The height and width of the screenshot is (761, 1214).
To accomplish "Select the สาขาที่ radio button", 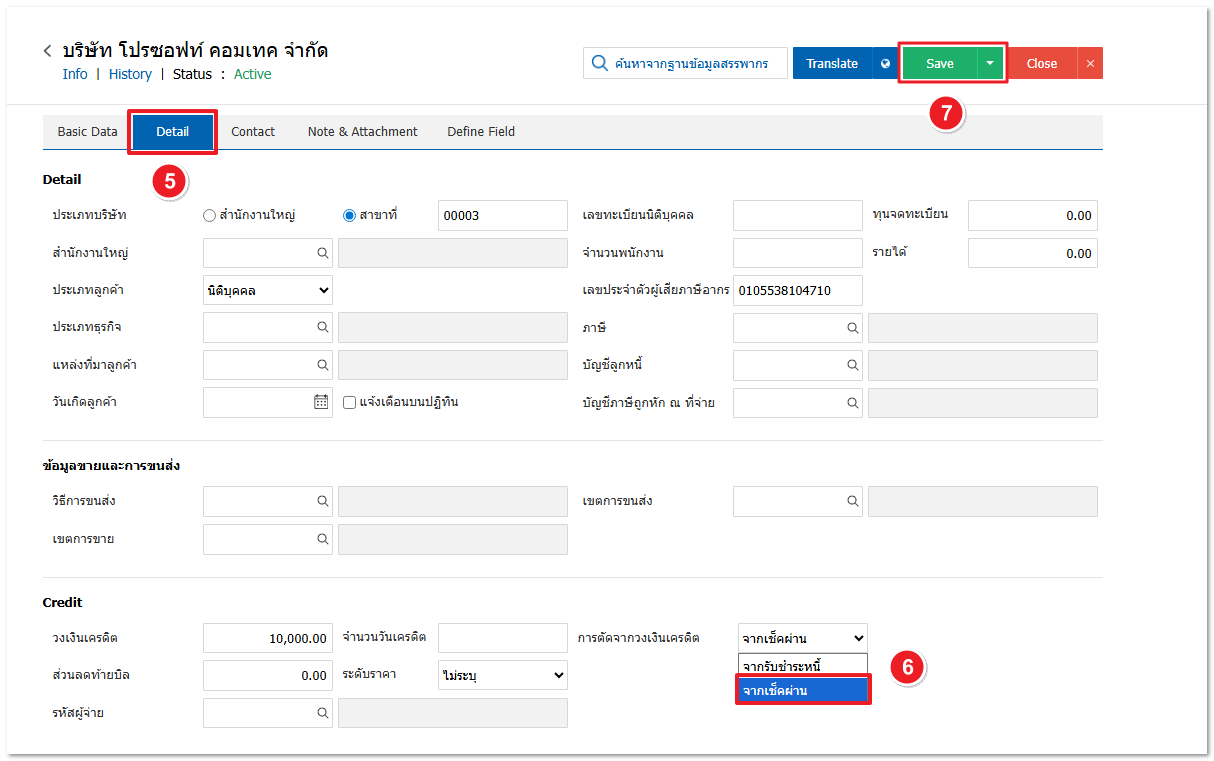I will [349, 215].
